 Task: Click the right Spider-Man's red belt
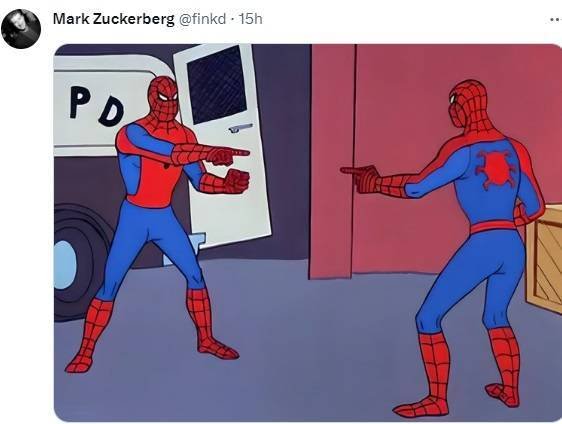492,227
